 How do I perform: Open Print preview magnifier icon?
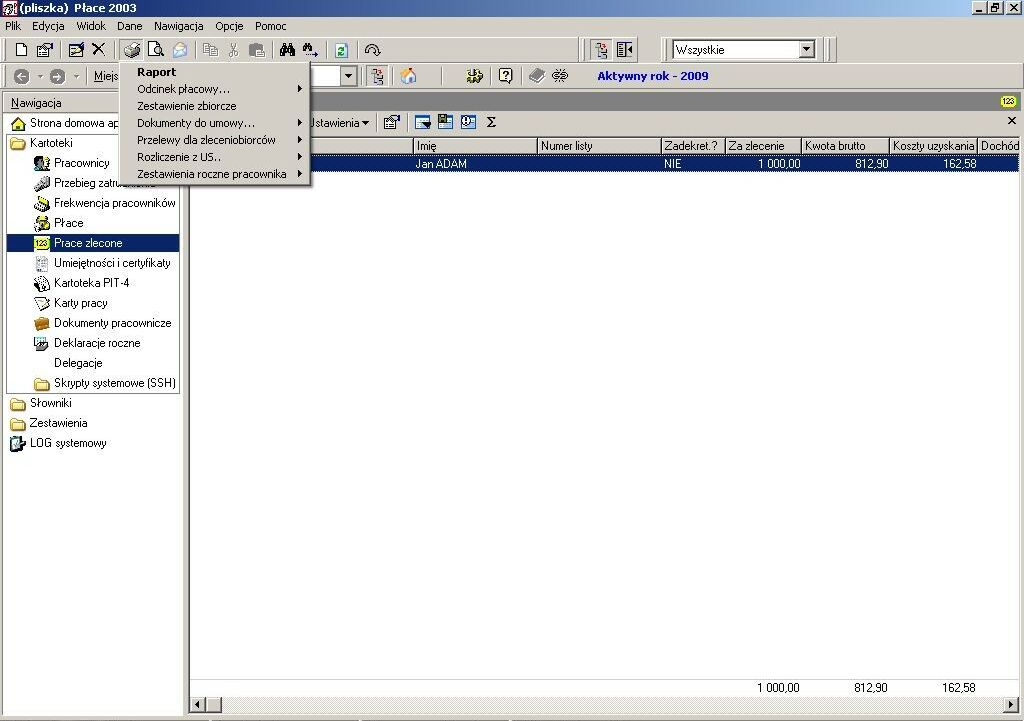point(155,50)
